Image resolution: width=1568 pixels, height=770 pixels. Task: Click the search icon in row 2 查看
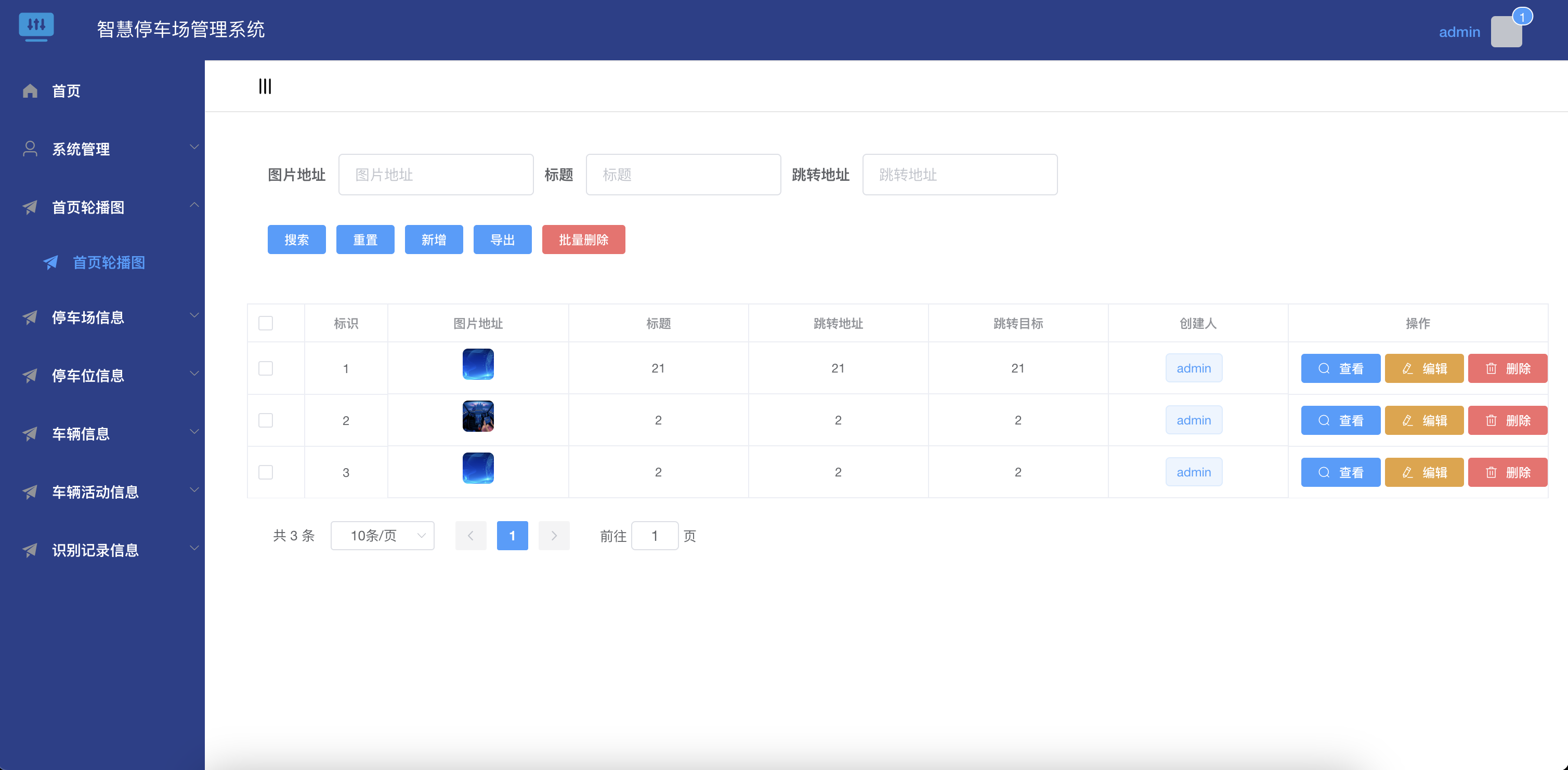coord(1324,420)
